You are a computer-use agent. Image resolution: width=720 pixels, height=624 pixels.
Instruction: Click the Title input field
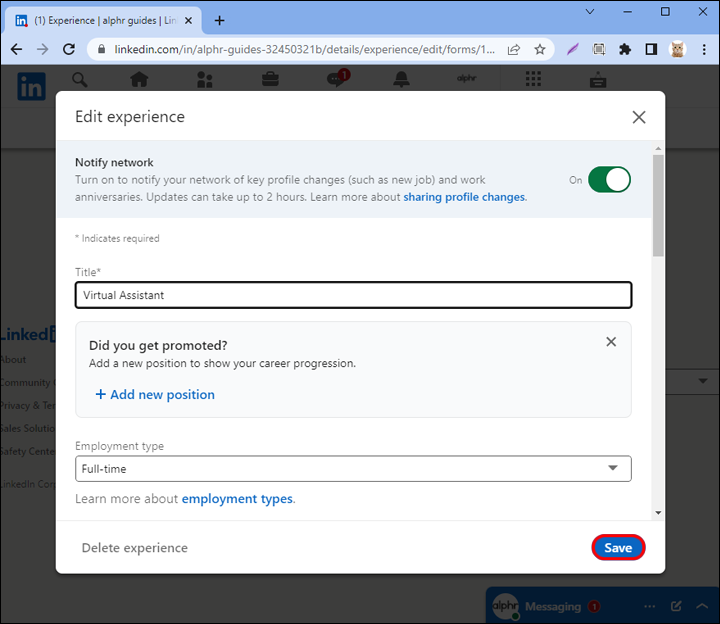(x=353, y=295)
